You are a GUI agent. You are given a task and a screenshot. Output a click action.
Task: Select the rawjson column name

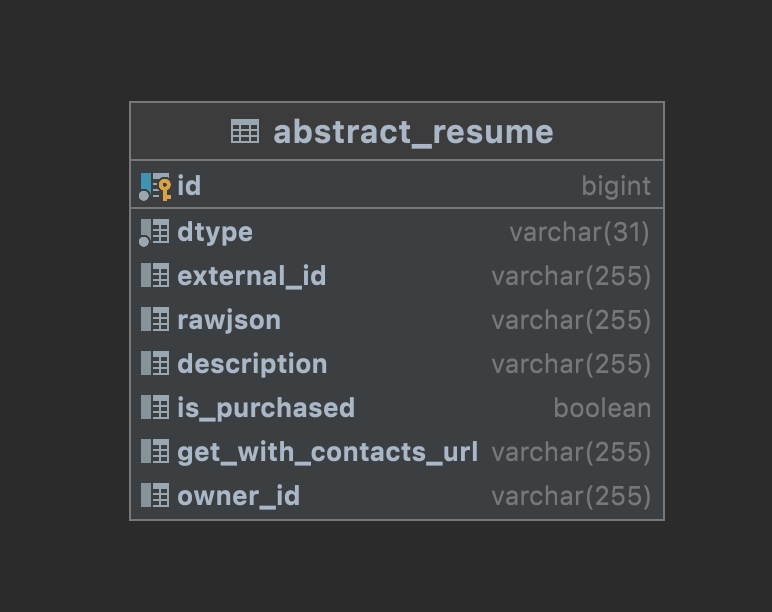coord(229,321)
